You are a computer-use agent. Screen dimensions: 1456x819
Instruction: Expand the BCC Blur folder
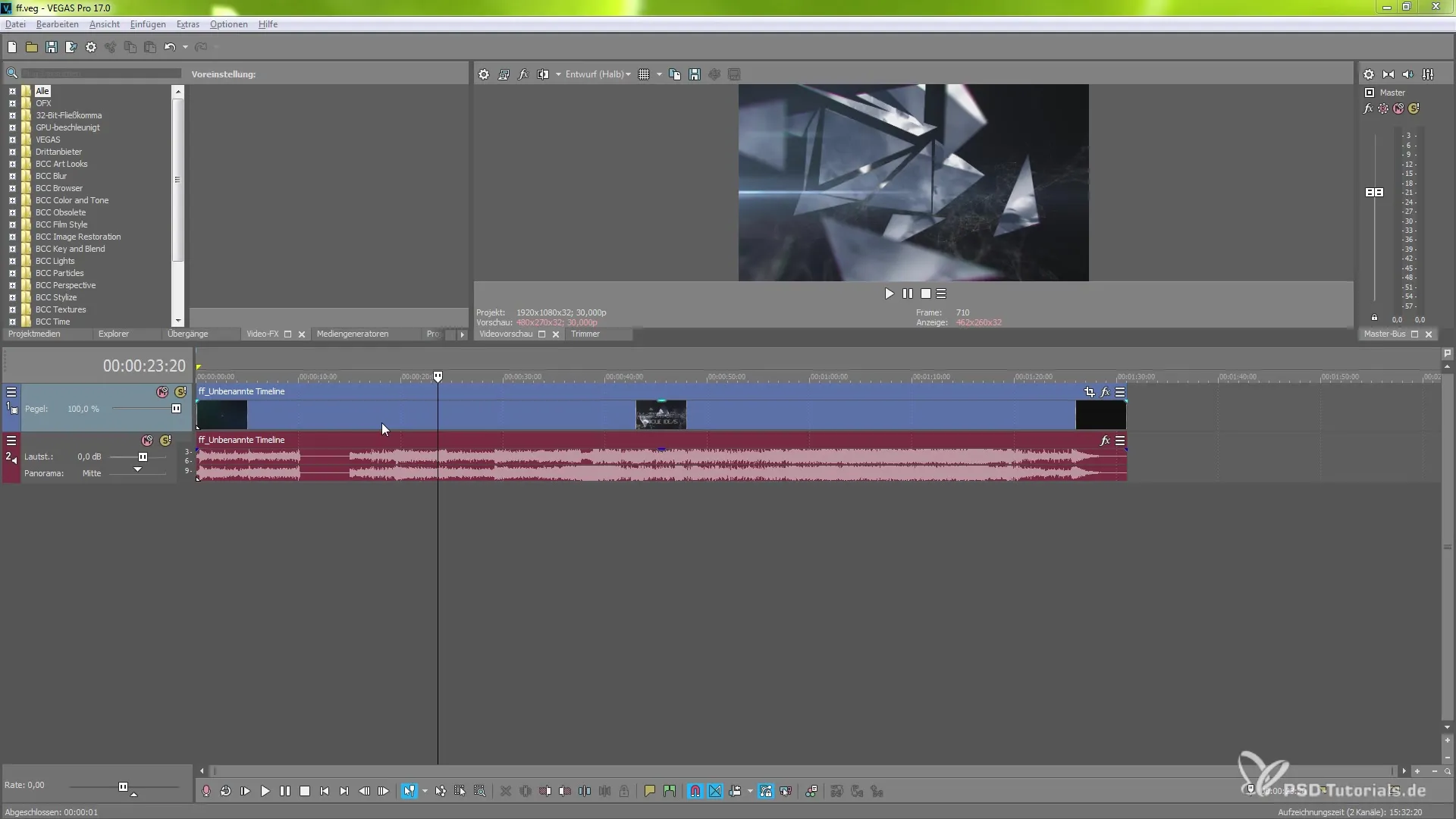coord(12,176)
